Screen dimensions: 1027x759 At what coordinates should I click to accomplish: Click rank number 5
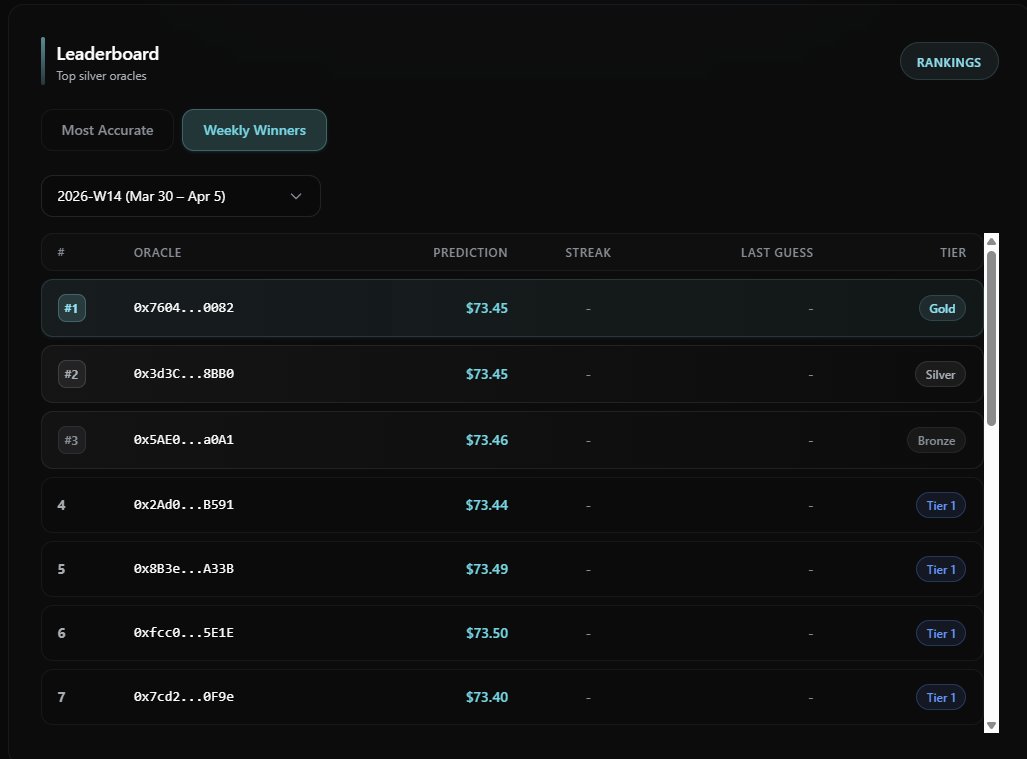[62, 569]
